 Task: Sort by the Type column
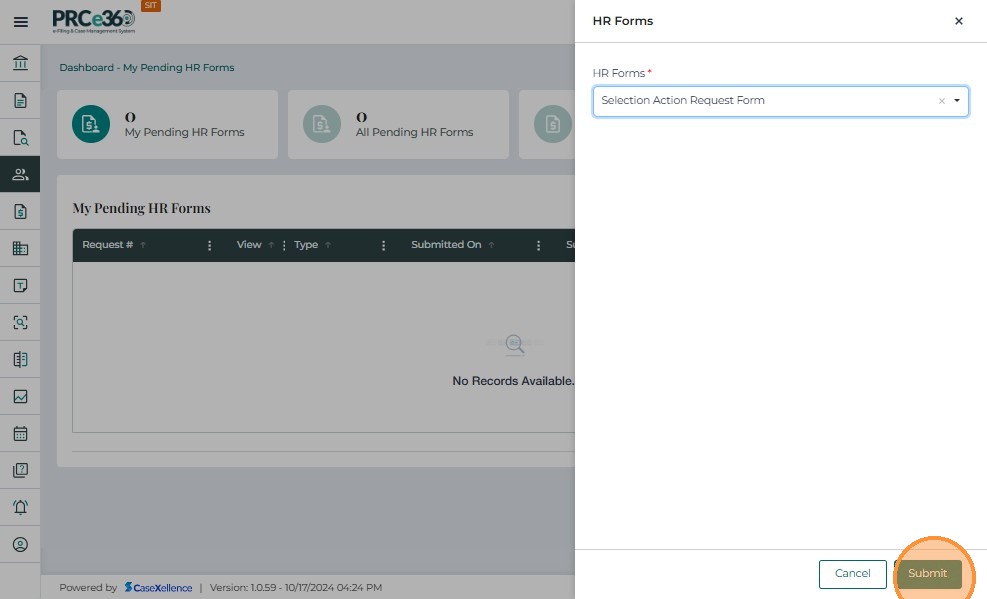(328, 245)
